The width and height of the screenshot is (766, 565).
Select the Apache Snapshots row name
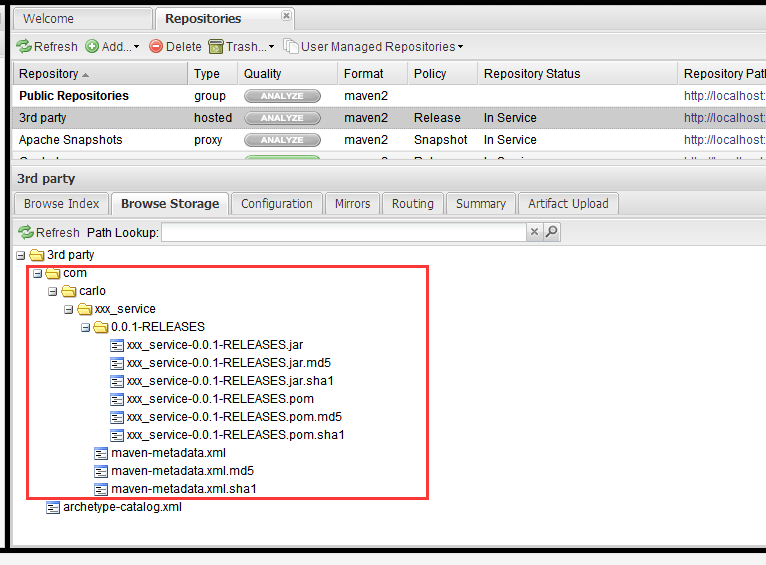coord(70,140)
